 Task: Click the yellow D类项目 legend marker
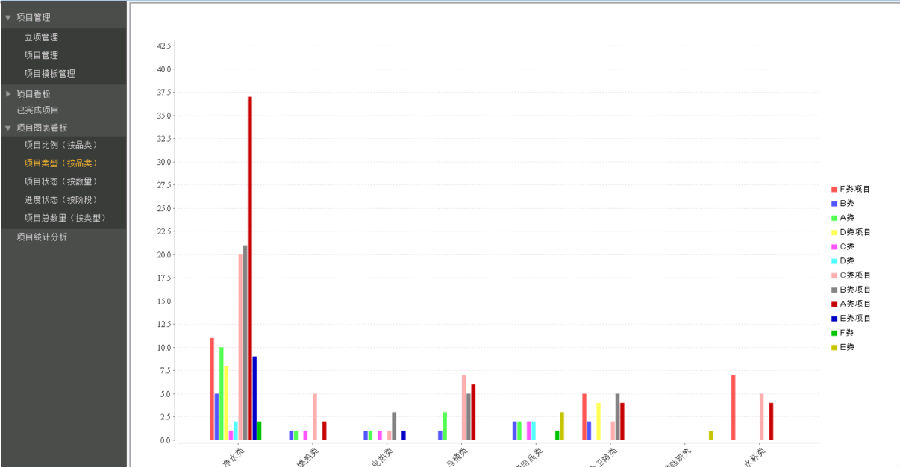[x=834, y=232]
